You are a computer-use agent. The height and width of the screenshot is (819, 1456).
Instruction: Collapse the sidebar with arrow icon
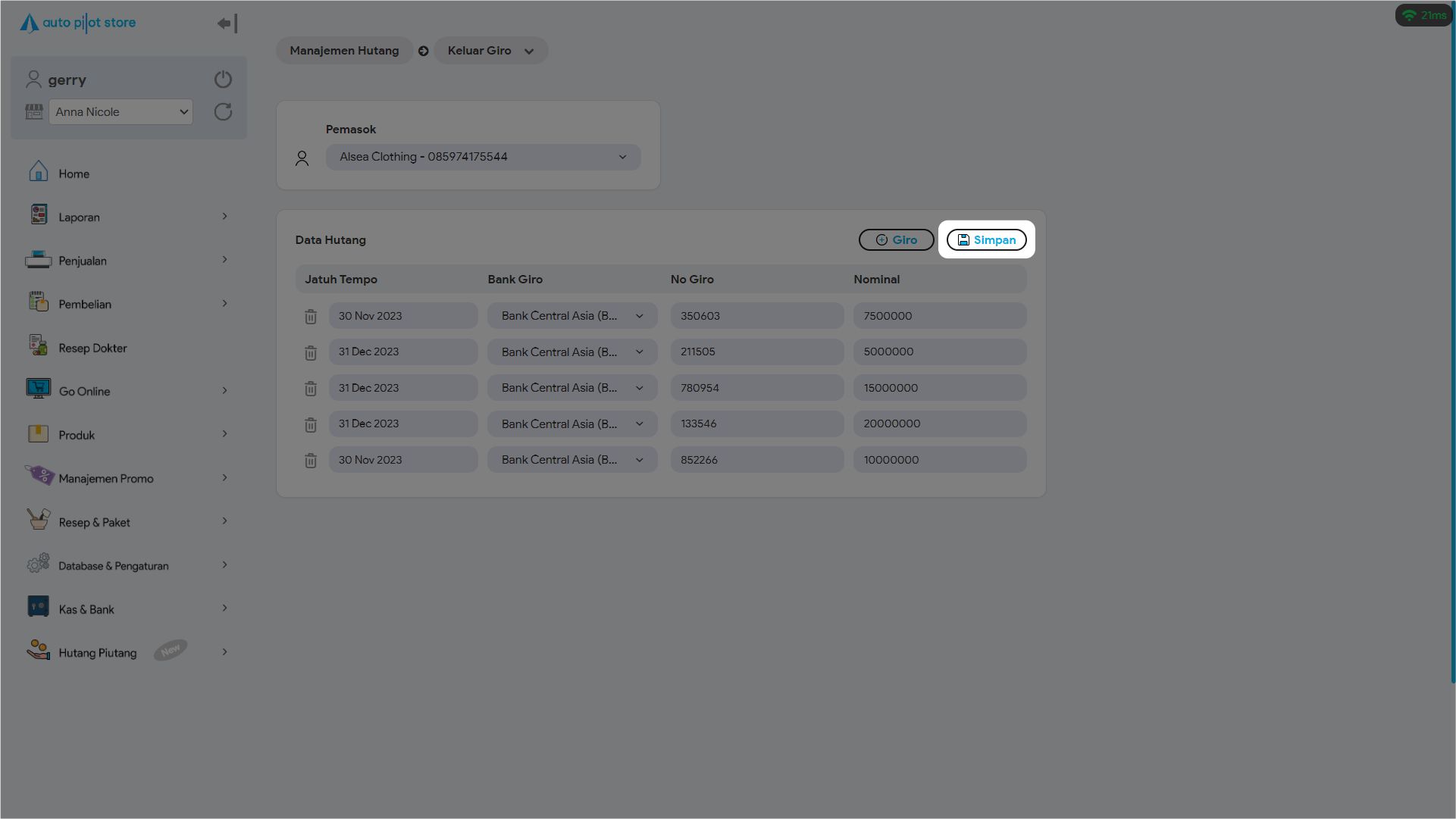(227, 23)
